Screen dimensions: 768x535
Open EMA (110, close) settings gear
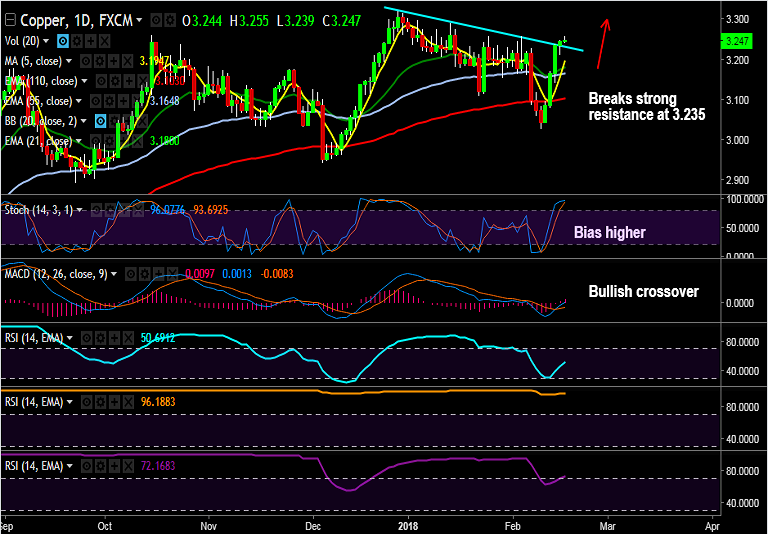tap(116, 81)
